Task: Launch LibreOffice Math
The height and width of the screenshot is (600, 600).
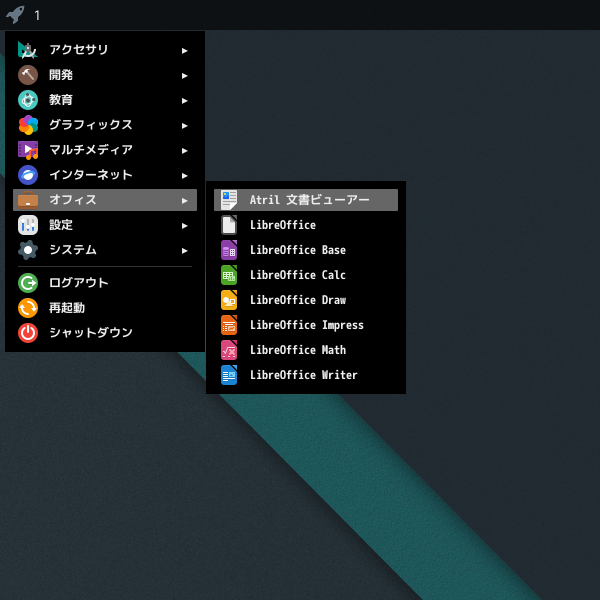Action: (x=306, y=350)
